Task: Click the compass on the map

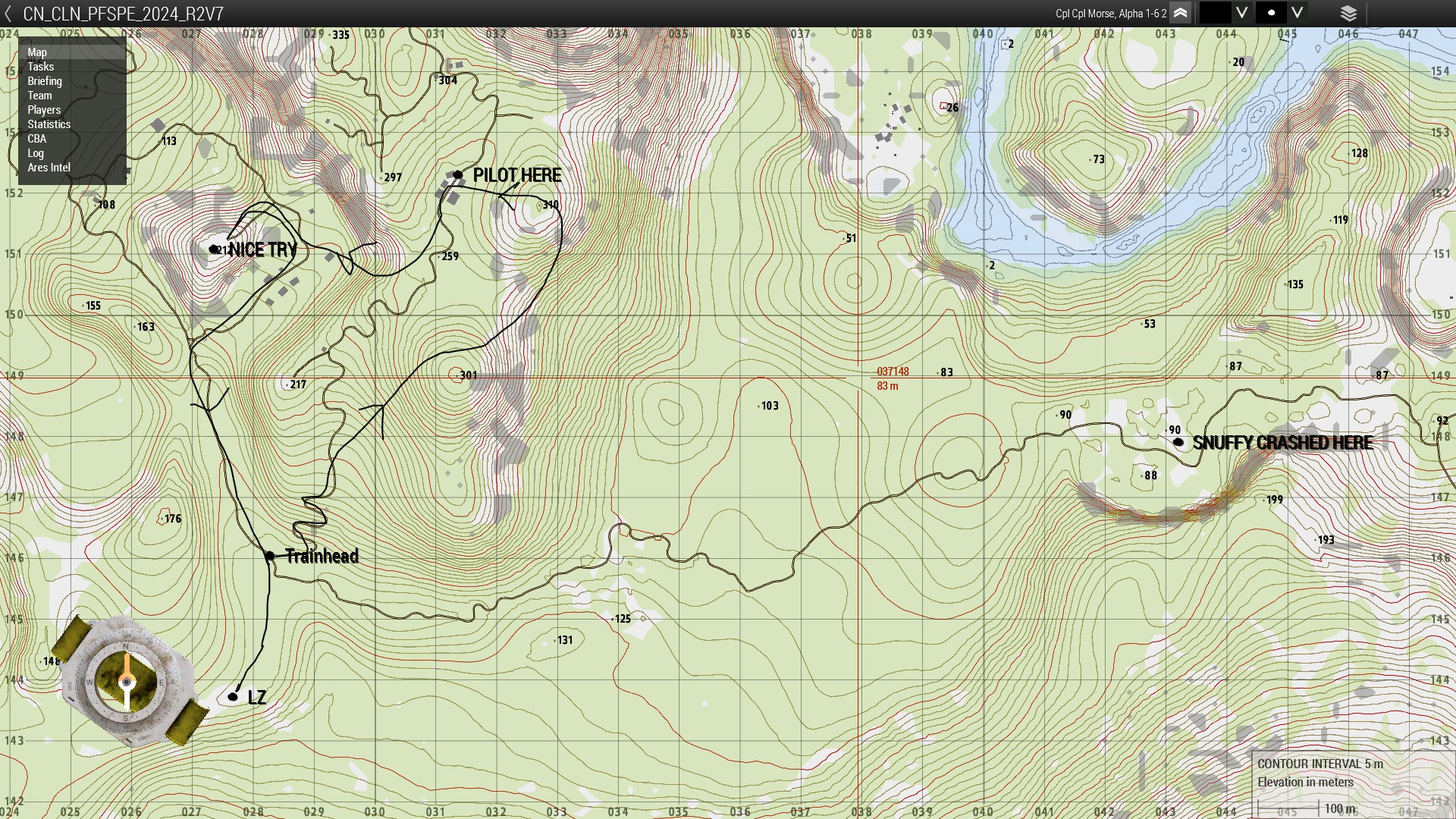Action: 127,682
